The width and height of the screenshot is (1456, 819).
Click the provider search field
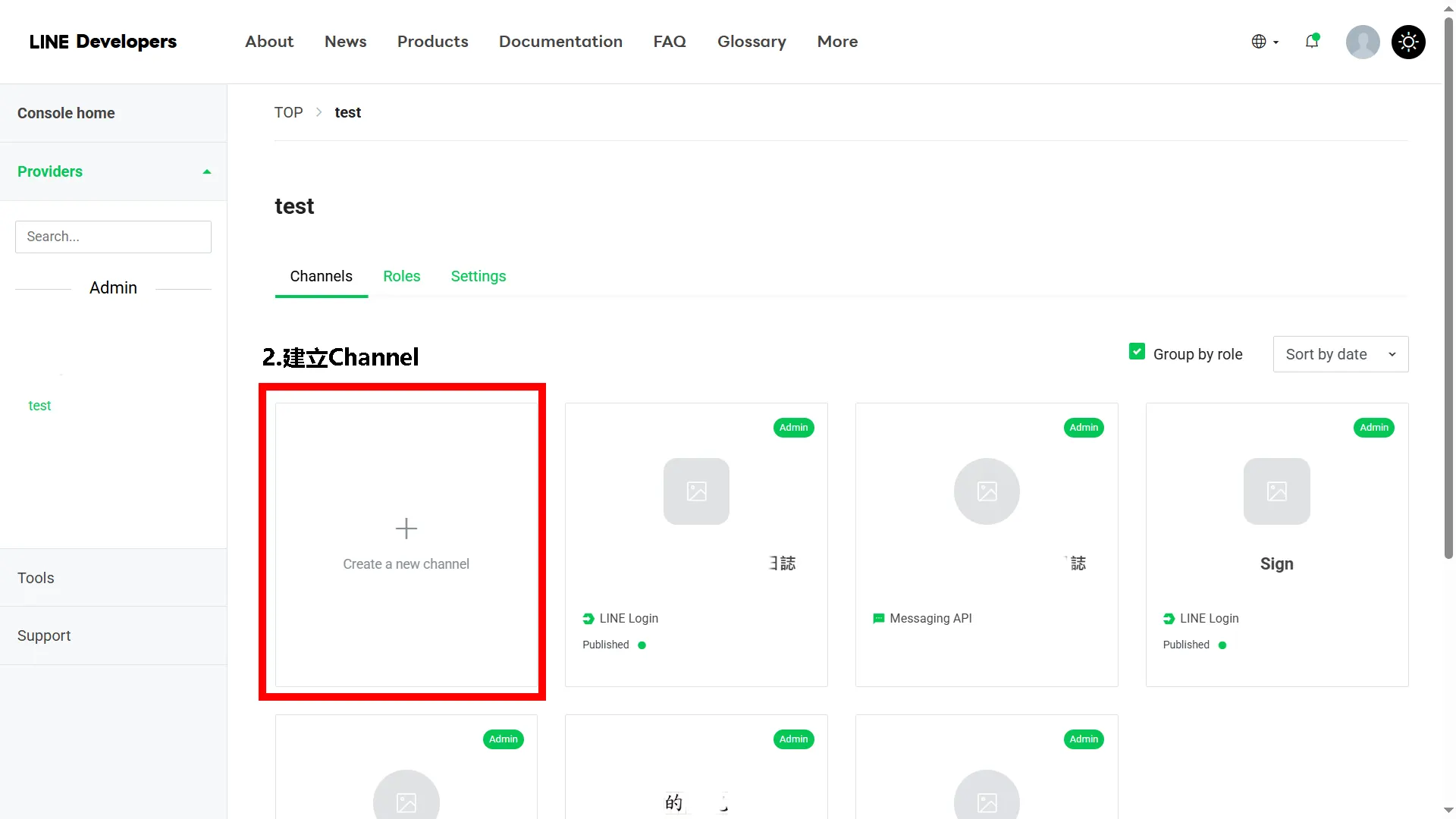pyautogui.click(x=112, y=237)
